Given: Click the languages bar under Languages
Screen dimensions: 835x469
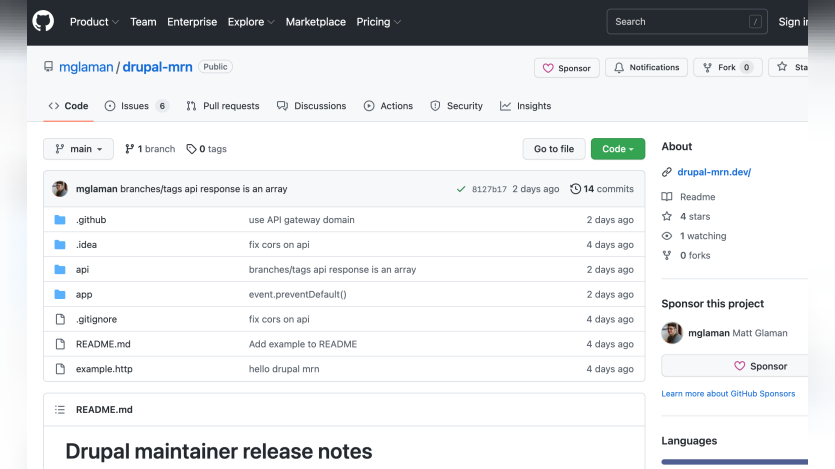Looking at the screenshot, I should pyautogui.click(x=734, y=462).
